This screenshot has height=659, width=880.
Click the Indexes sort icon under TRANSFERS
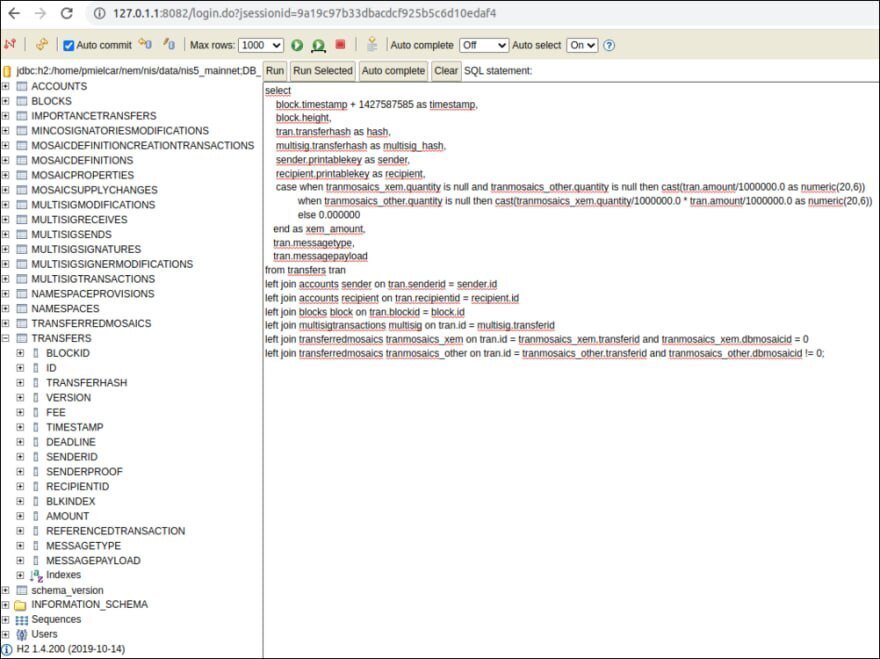click(x=36, y=575)
